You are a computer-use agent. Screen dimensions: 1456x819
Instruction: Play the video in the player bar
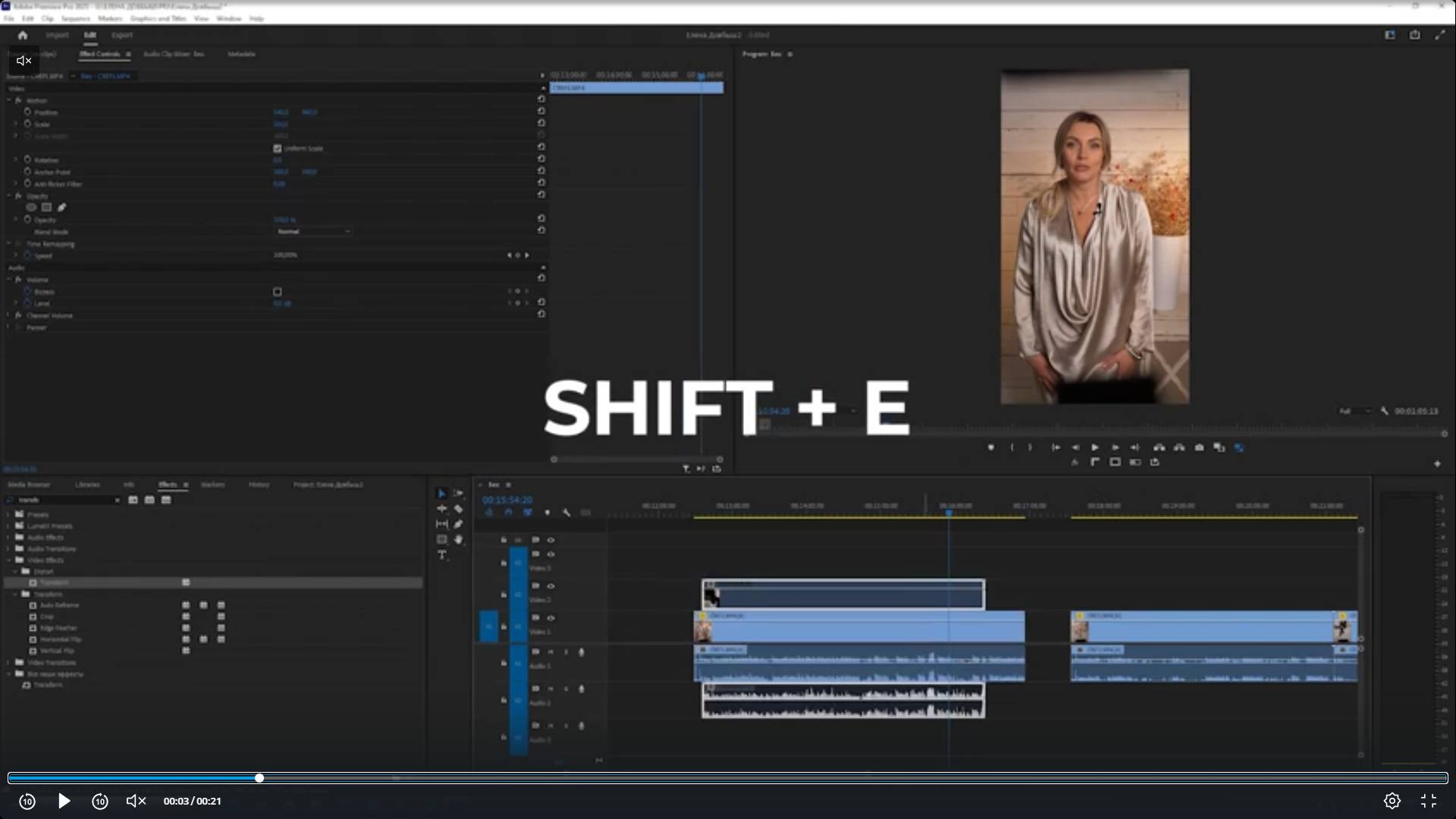pos(64,801)
